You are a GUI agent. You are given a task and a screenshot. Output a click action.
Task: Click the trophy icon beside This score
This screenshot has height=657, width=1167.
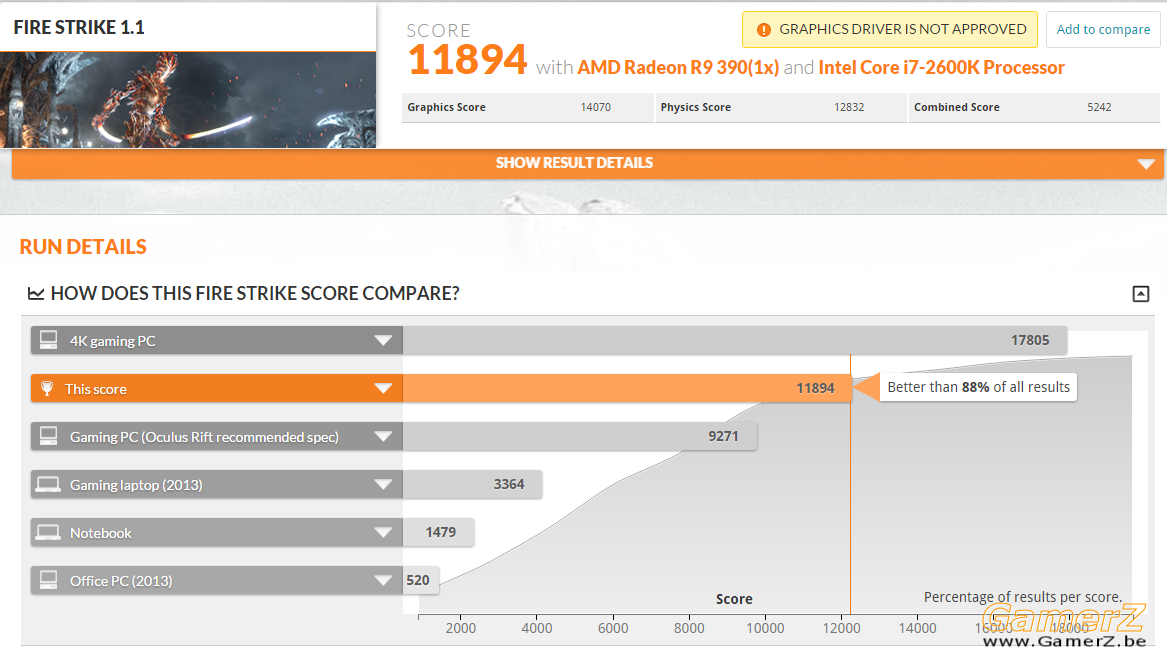pos(47,388)
